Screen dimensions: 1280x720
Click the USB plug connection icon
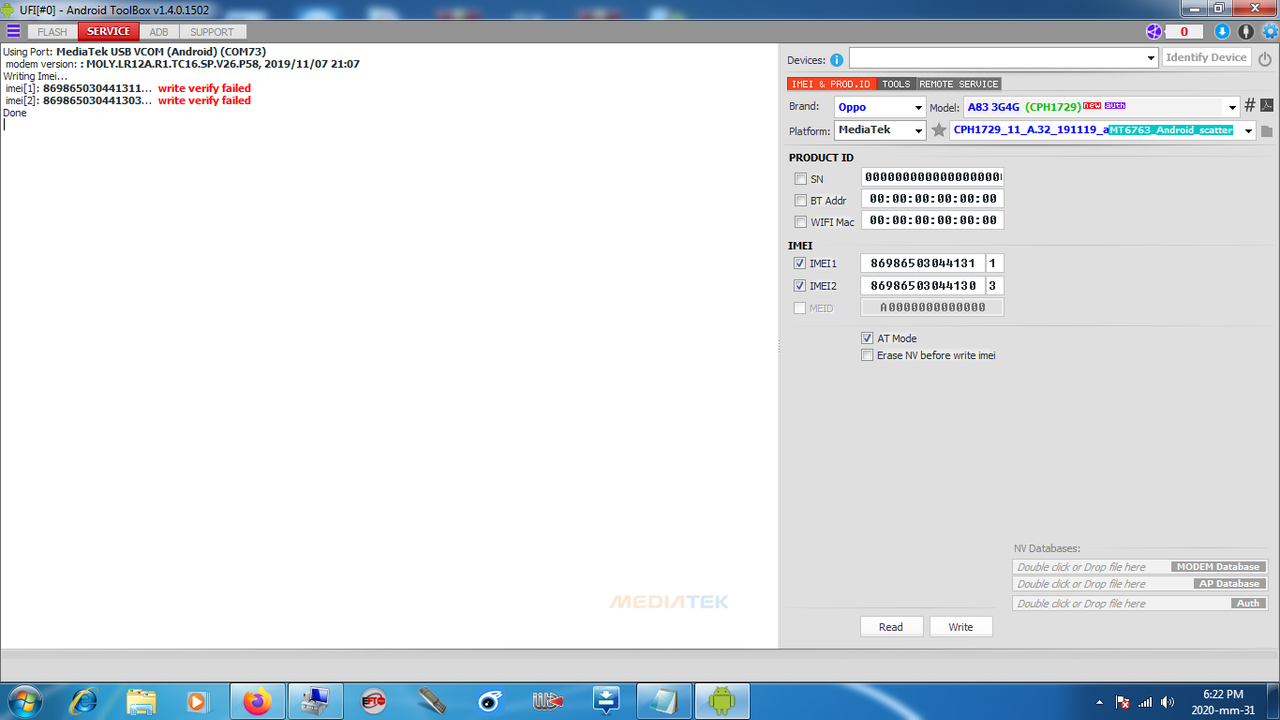1245,32
